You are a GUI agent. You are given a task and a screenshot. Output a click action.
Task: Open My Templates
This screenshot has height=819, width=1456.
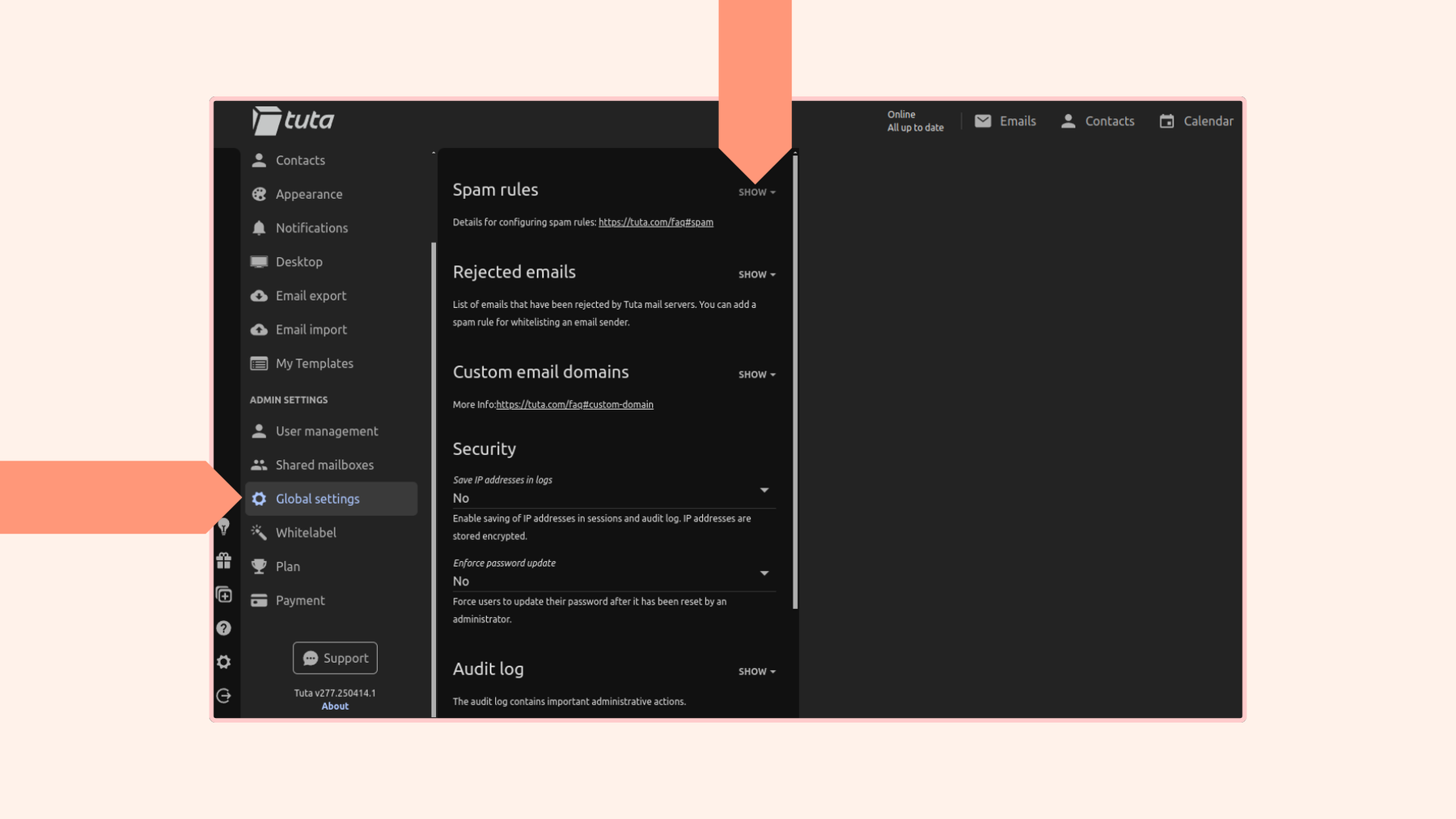pos(331,364)
